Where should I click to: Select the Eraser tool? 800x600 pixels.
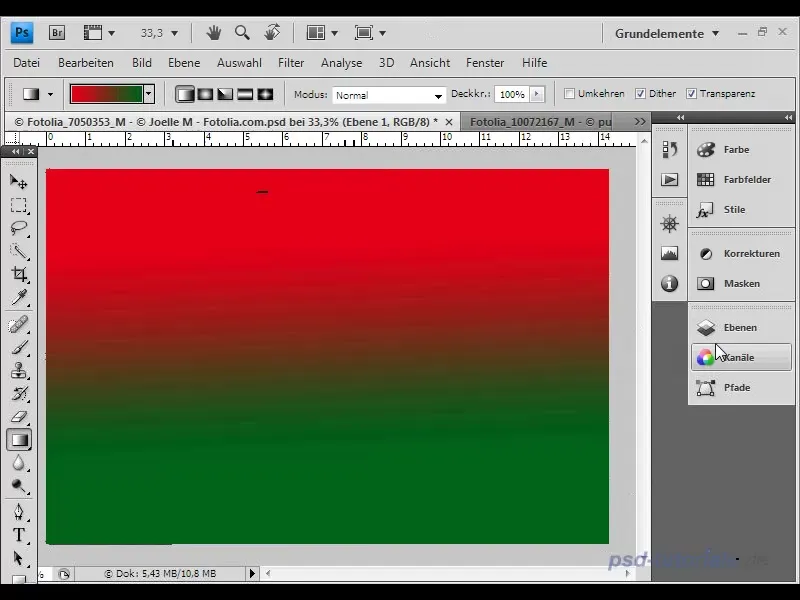[x=18, y=417]
